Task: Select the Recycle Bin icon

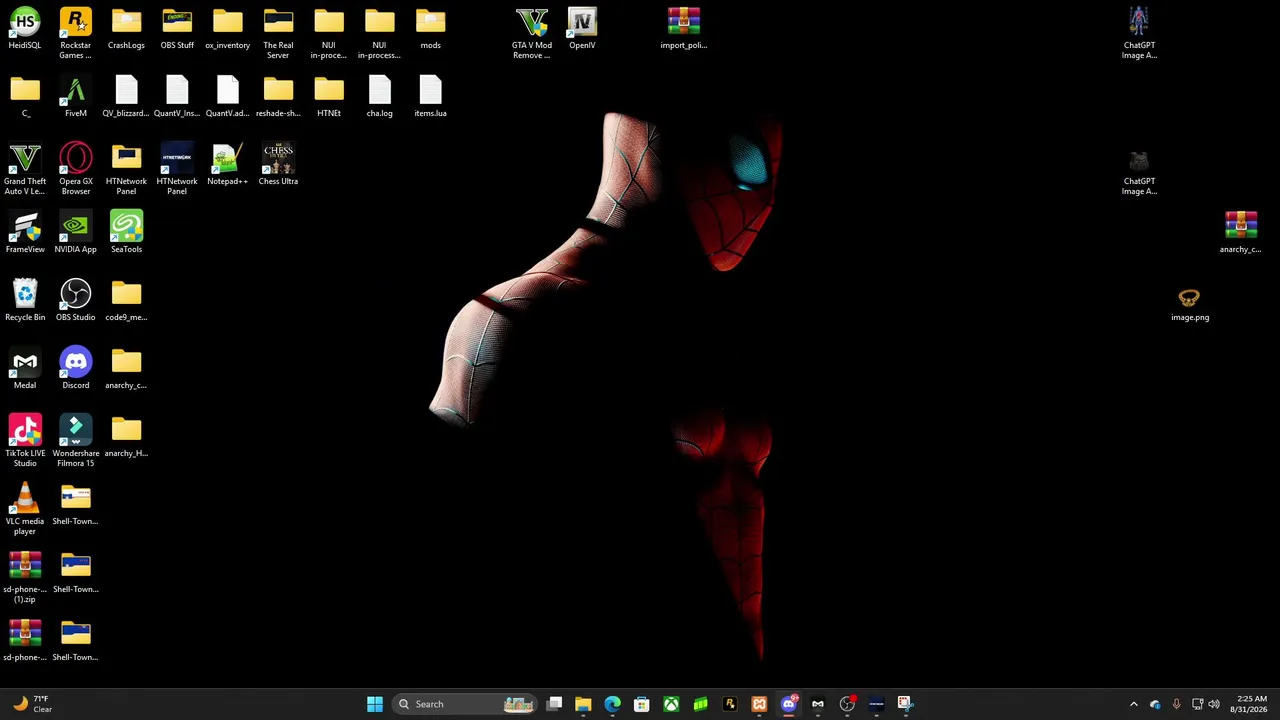Action: coord(25,301)
